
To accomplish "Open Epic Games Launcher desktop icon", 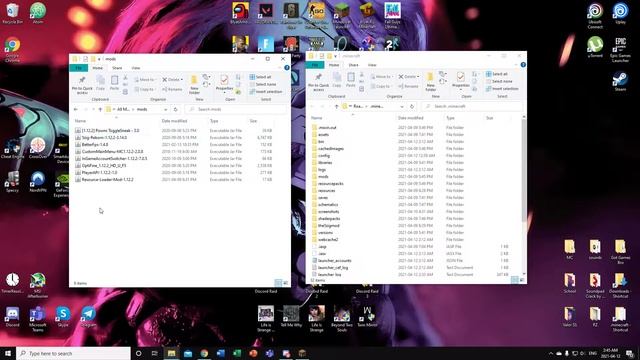I will pos(620,50).
